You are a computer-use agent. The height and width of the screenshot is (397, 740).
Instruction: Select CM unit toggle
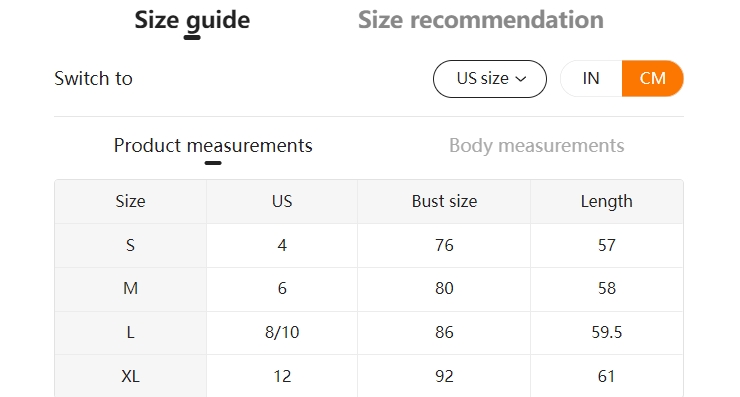click(653, 78)
